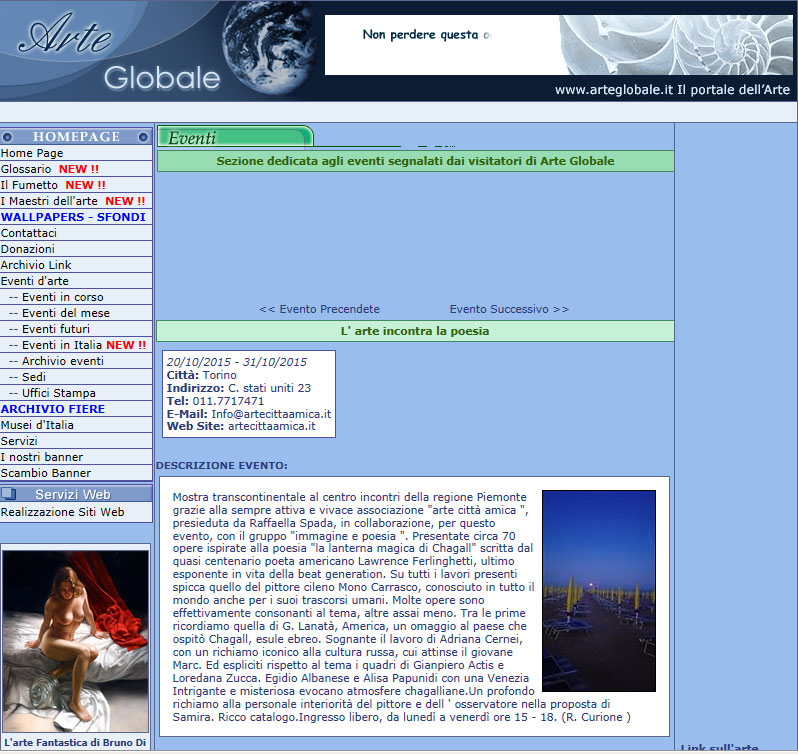Click the Sezione dedicata agli eventi banner
Screen dimensions: 798x754
pyautogui.click(x=415, y=161)
